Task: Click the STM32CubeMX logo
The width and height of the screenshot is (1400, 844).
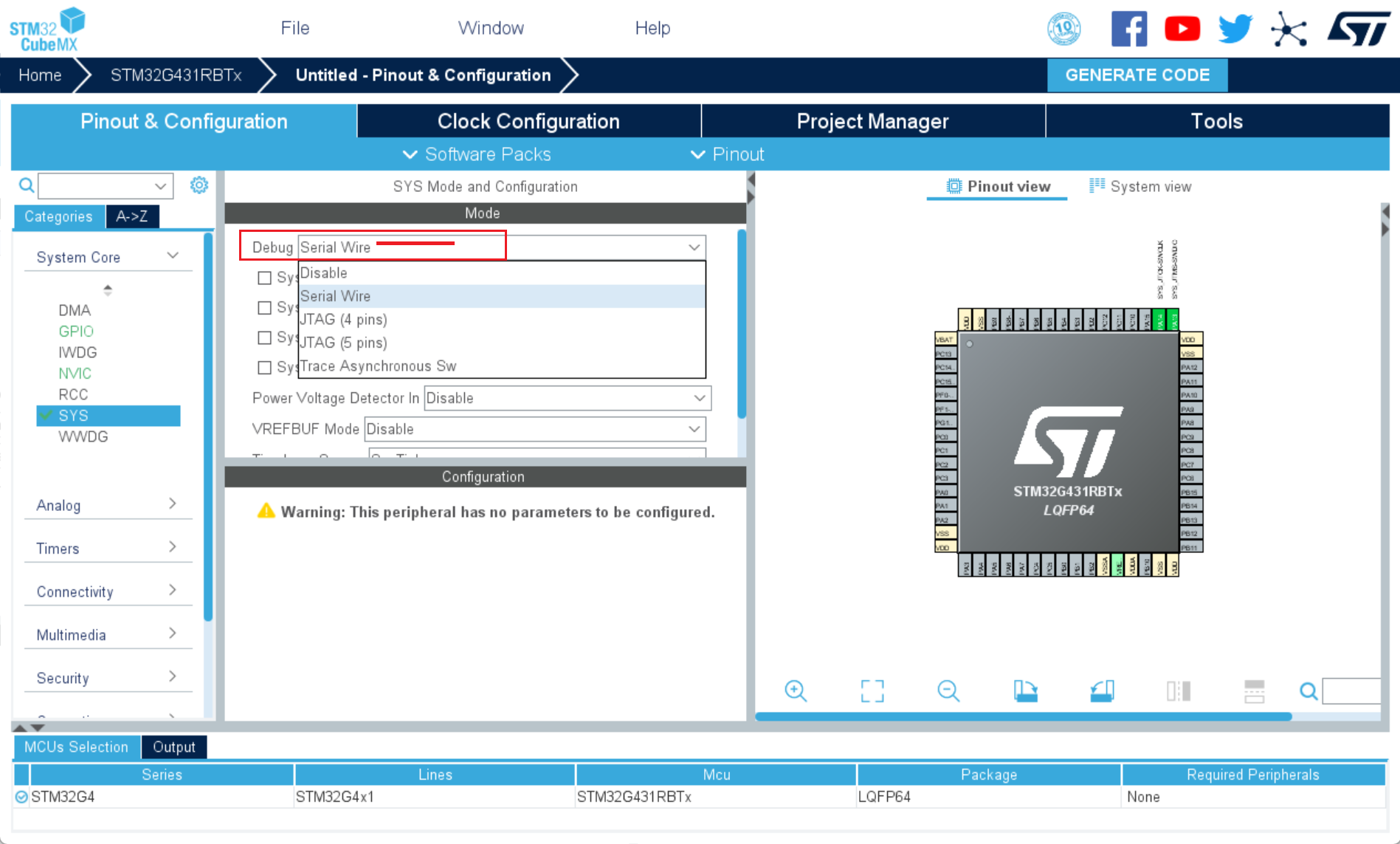Action: (x=47, y=30)
